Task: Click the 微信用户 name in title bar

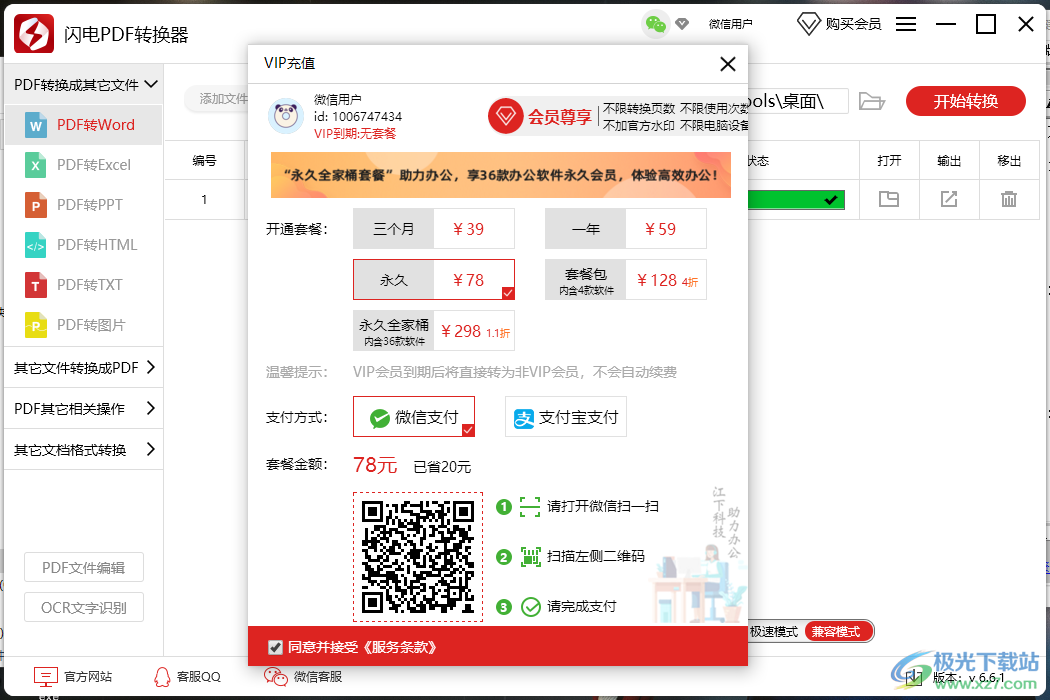Action: (731, 24)
